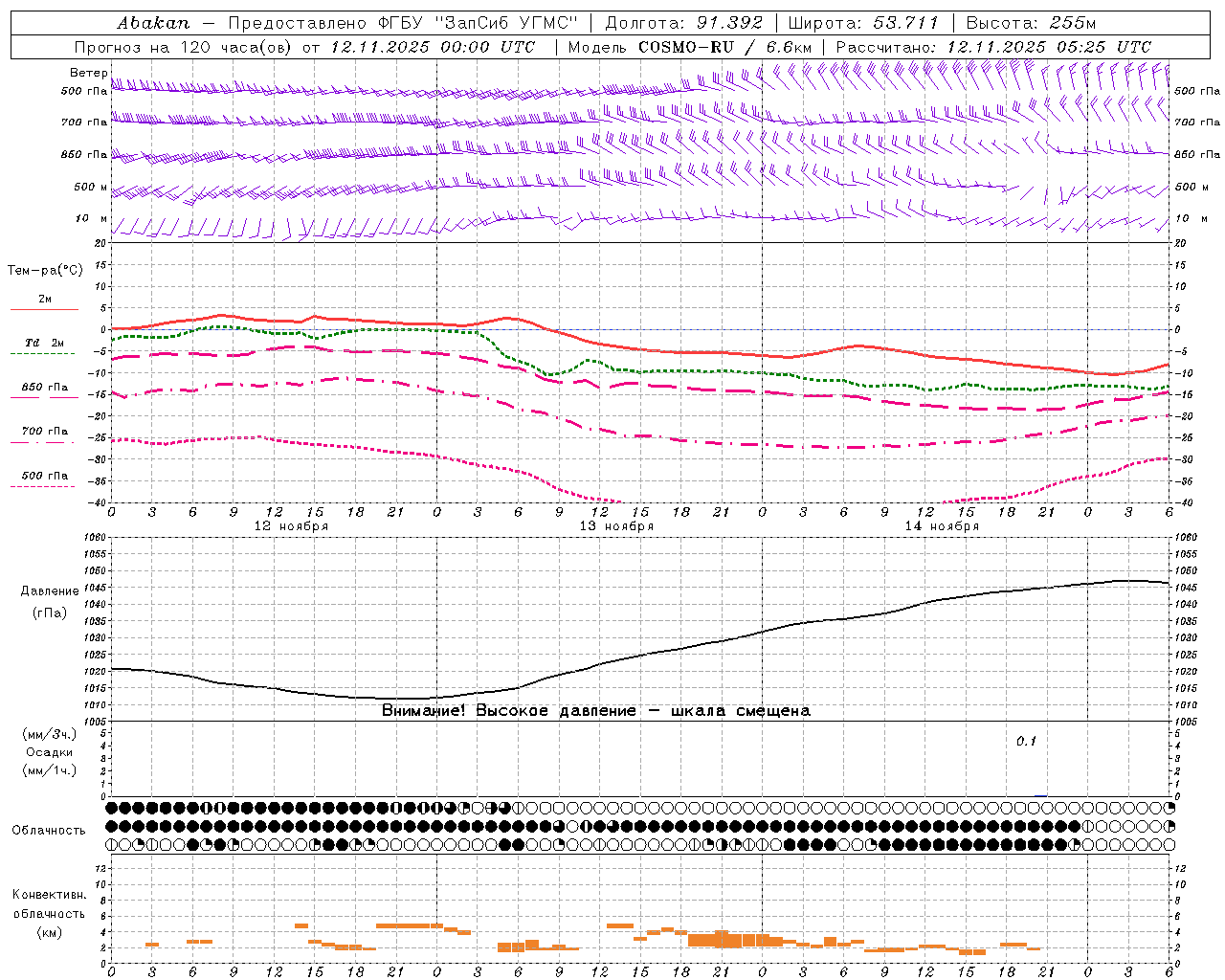
Task: Select the 'Высота: 255м' header field
Action: pyautogui.click(x=1031, y=22)
